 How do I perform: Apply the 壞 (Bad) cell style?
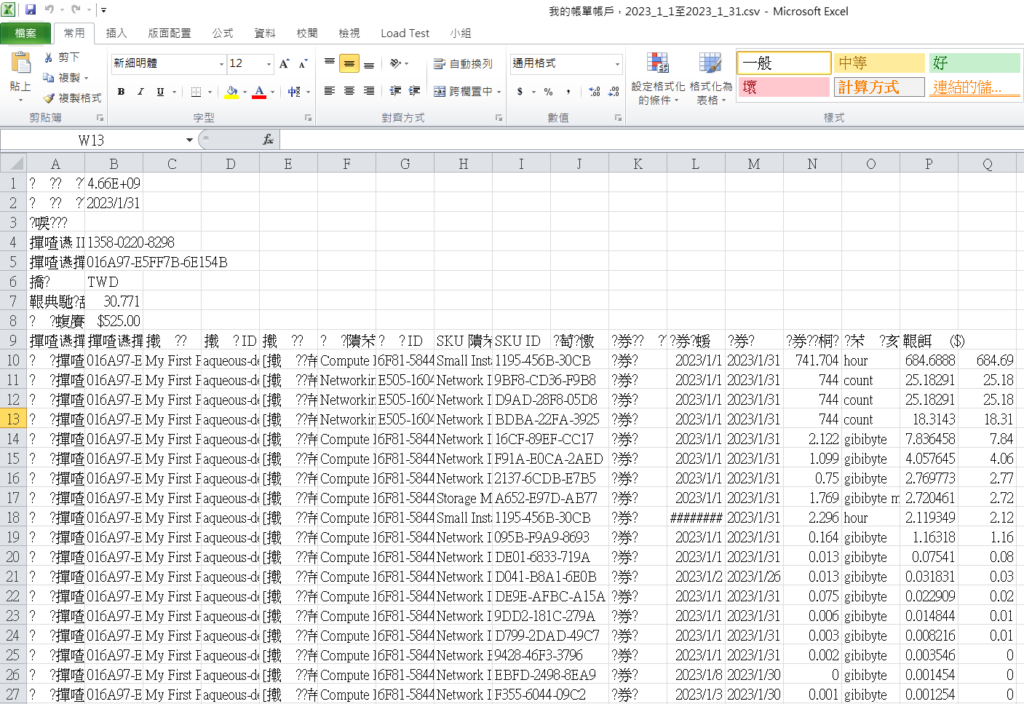coord(783,87)
